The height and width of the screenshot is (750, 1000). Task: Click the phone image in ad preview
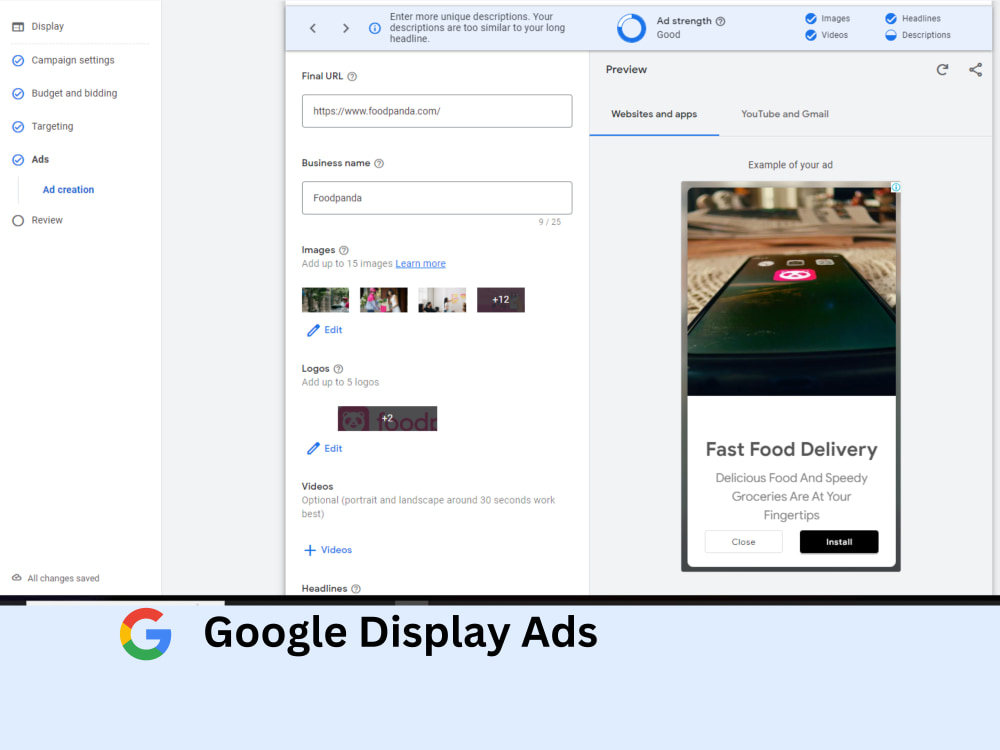[791, 291]
